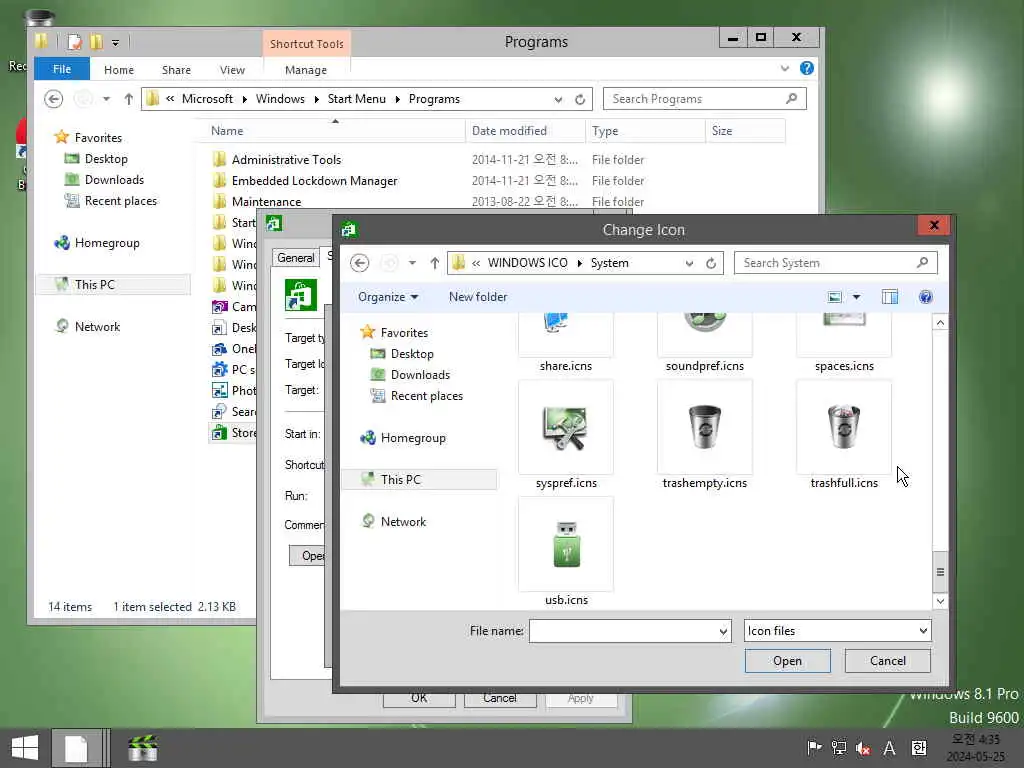This screenshot has height=768, width=1024.
Task: Click the up arrow in Programs window
Action: tap(129, 99)
